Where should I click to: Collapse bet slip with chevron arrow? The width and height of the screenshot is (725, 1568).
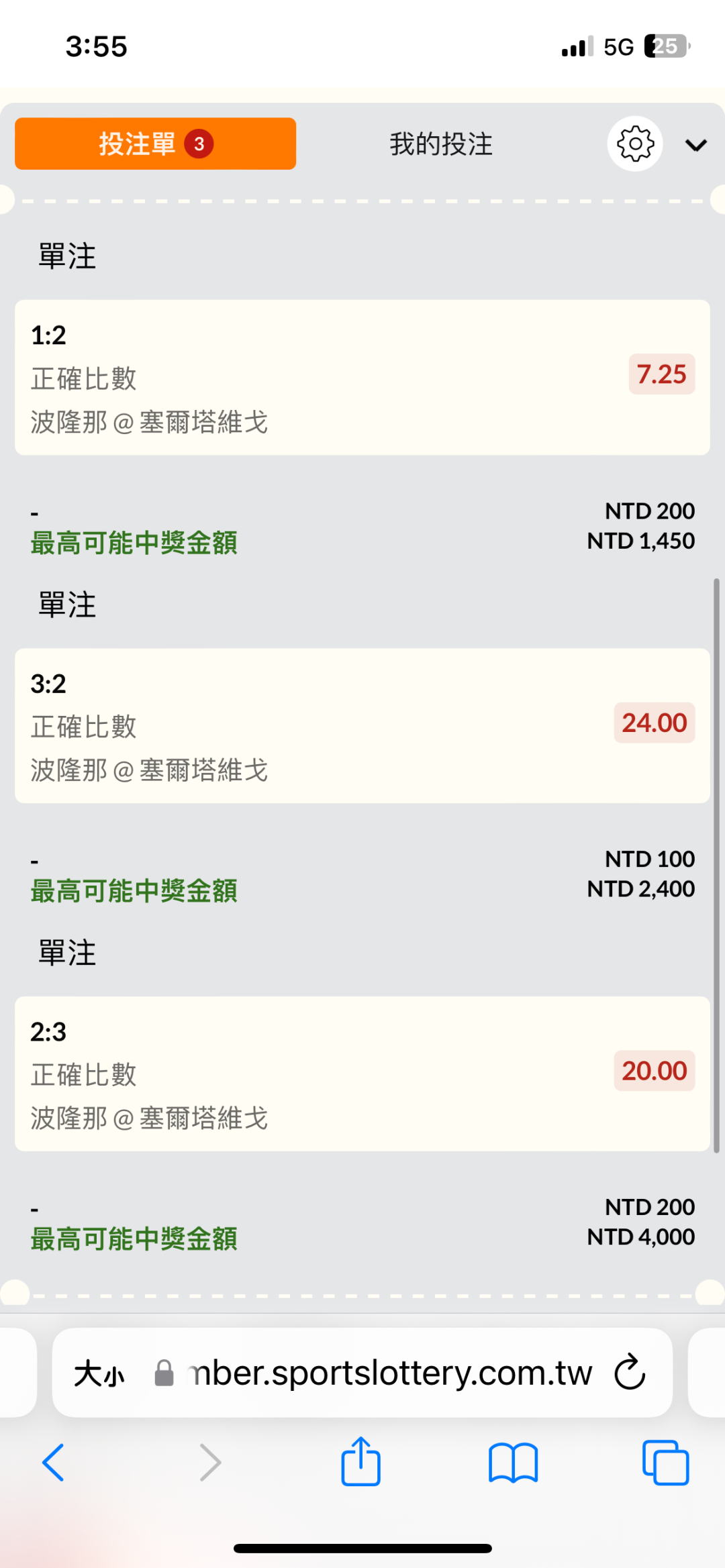click(x=696, y=145)
